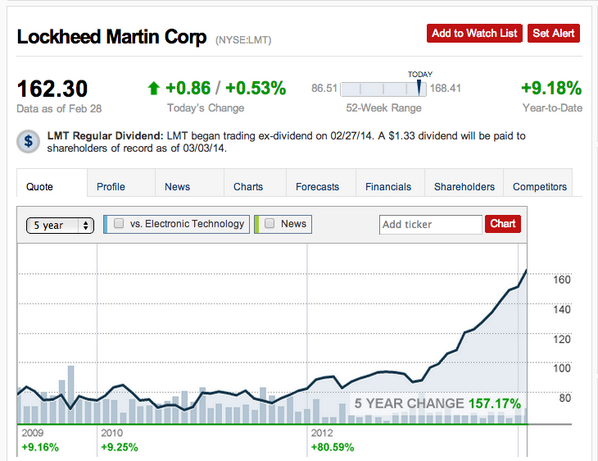Focus the Add ticker input field

click(x=431, y=225)
